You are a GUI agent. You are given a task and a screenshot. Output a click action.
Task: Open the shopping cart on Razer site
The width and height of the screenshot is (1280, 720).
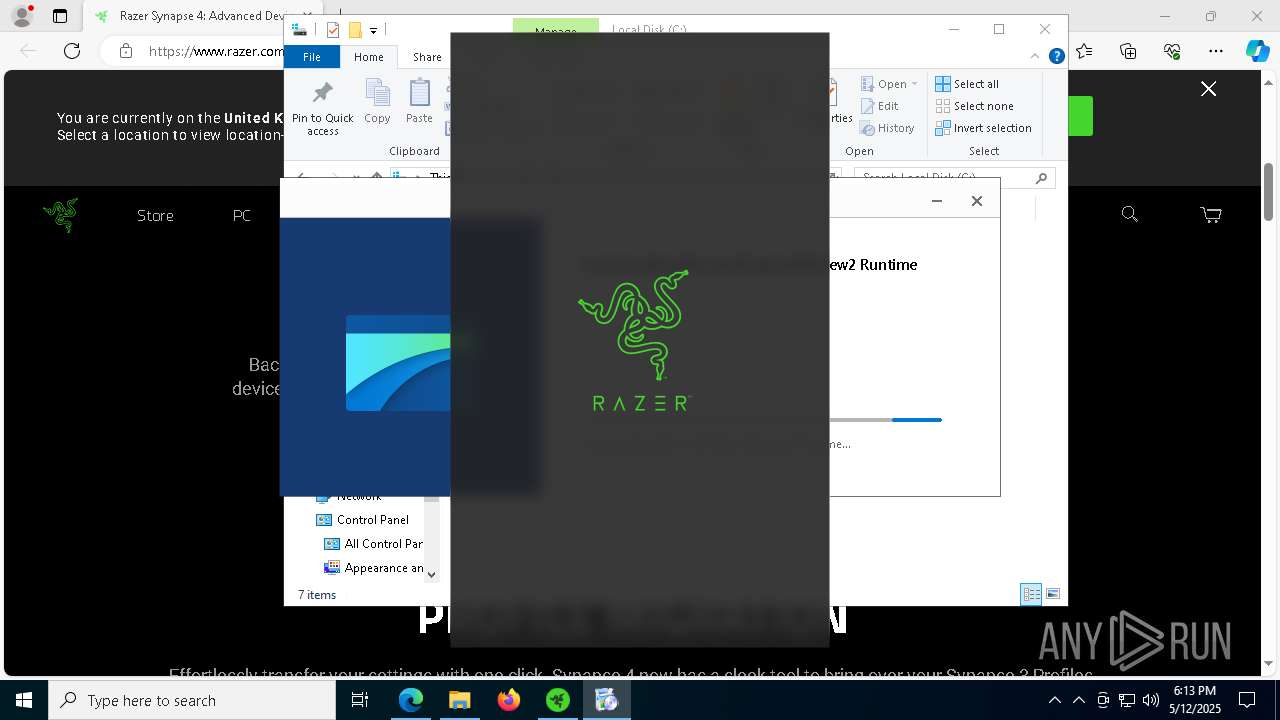[1210, 214]
